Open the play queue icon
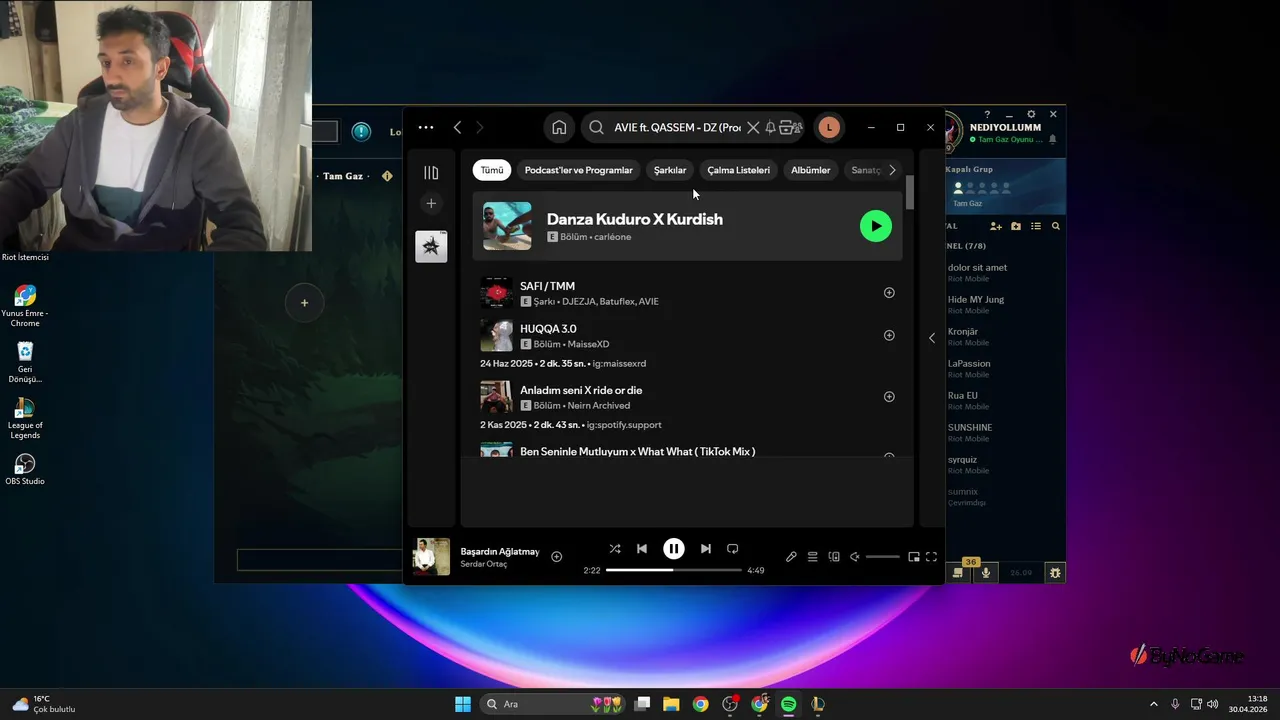 point(813,557)
